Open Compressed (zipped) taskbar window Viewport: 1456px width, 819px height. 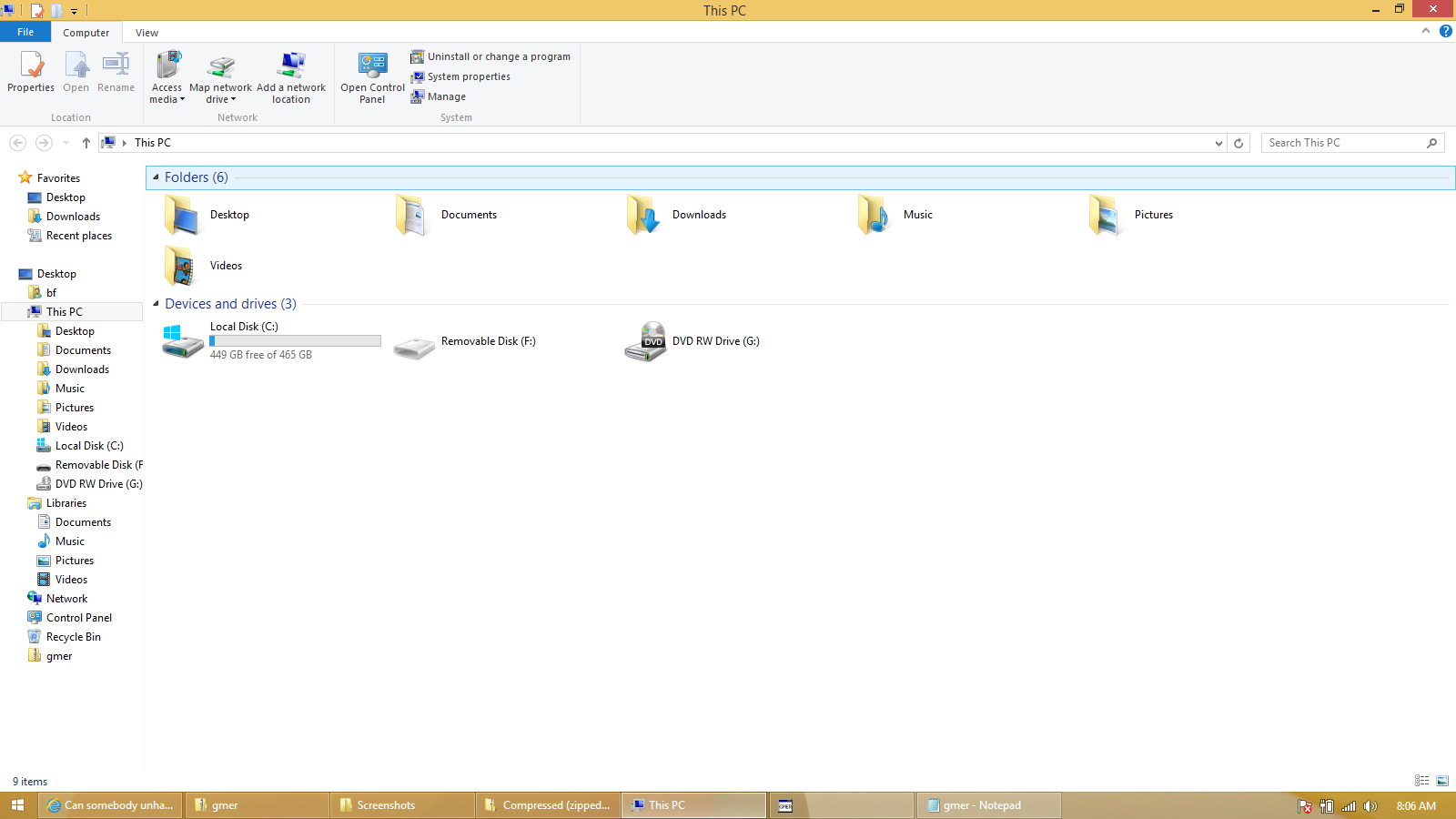point(548,805)
